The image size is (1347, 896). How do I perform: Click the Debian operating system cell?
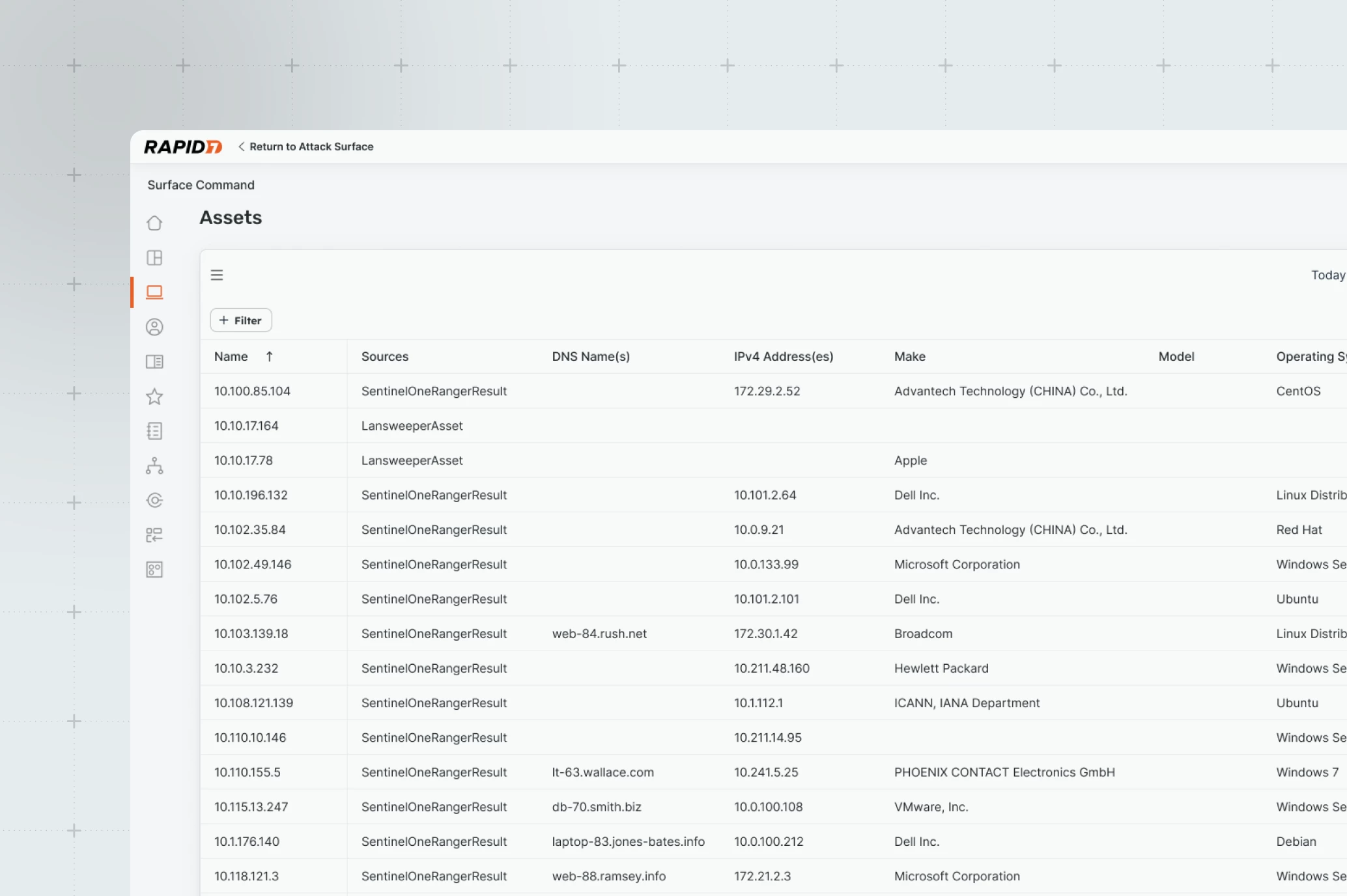(1296, 841)
